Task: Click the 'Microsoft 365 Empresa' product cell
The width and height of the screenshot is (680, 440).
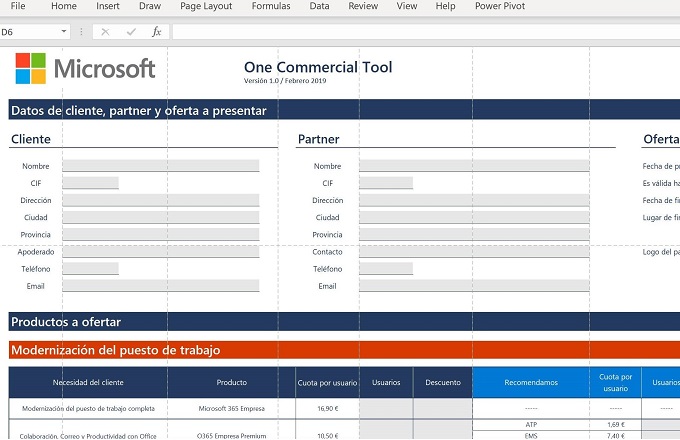Action: (232, 408)
